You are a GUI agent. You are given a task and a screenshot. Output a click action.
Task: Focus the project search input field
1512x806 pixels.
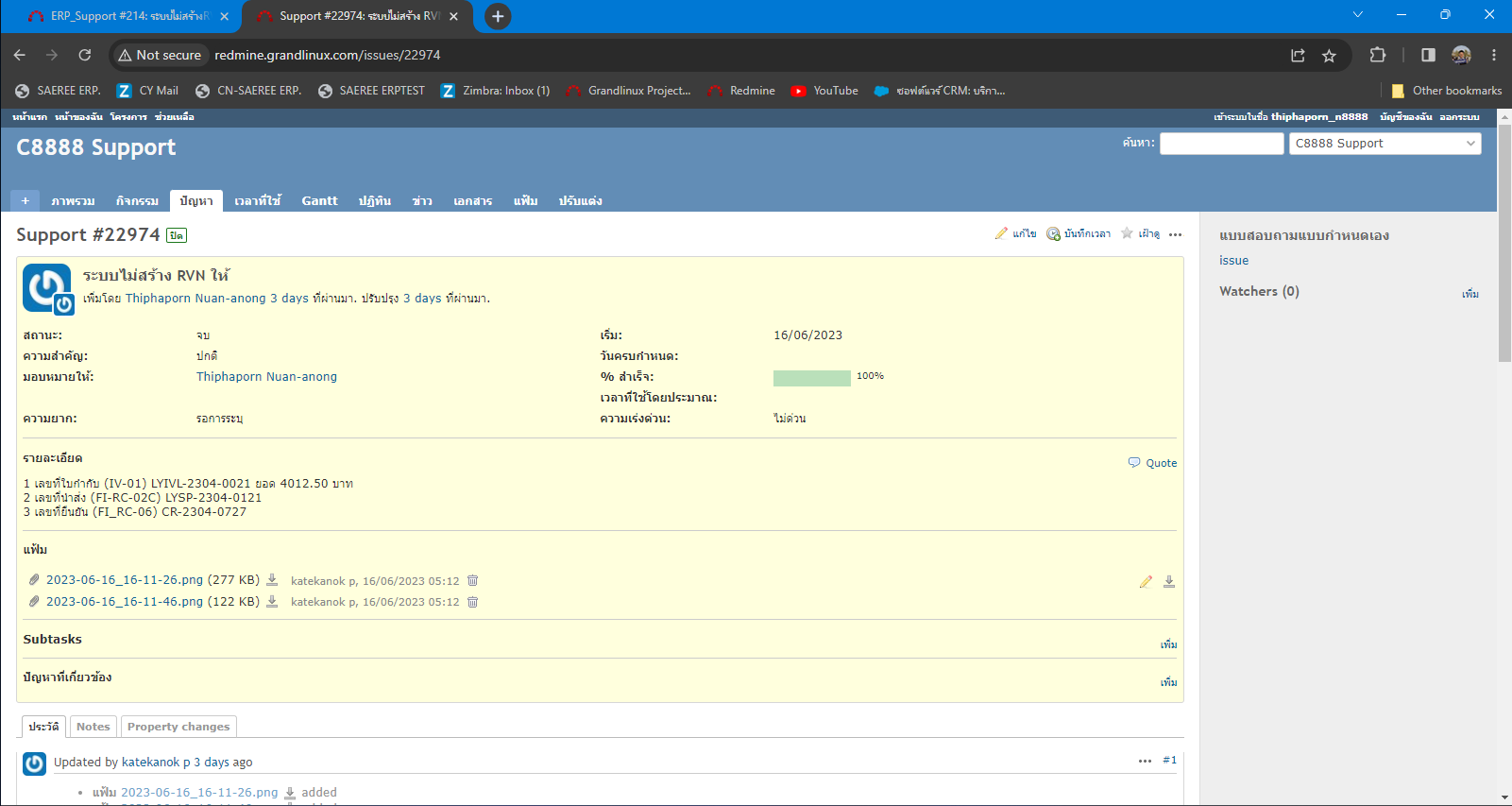pyautogui.click(x=1221, y=144)
